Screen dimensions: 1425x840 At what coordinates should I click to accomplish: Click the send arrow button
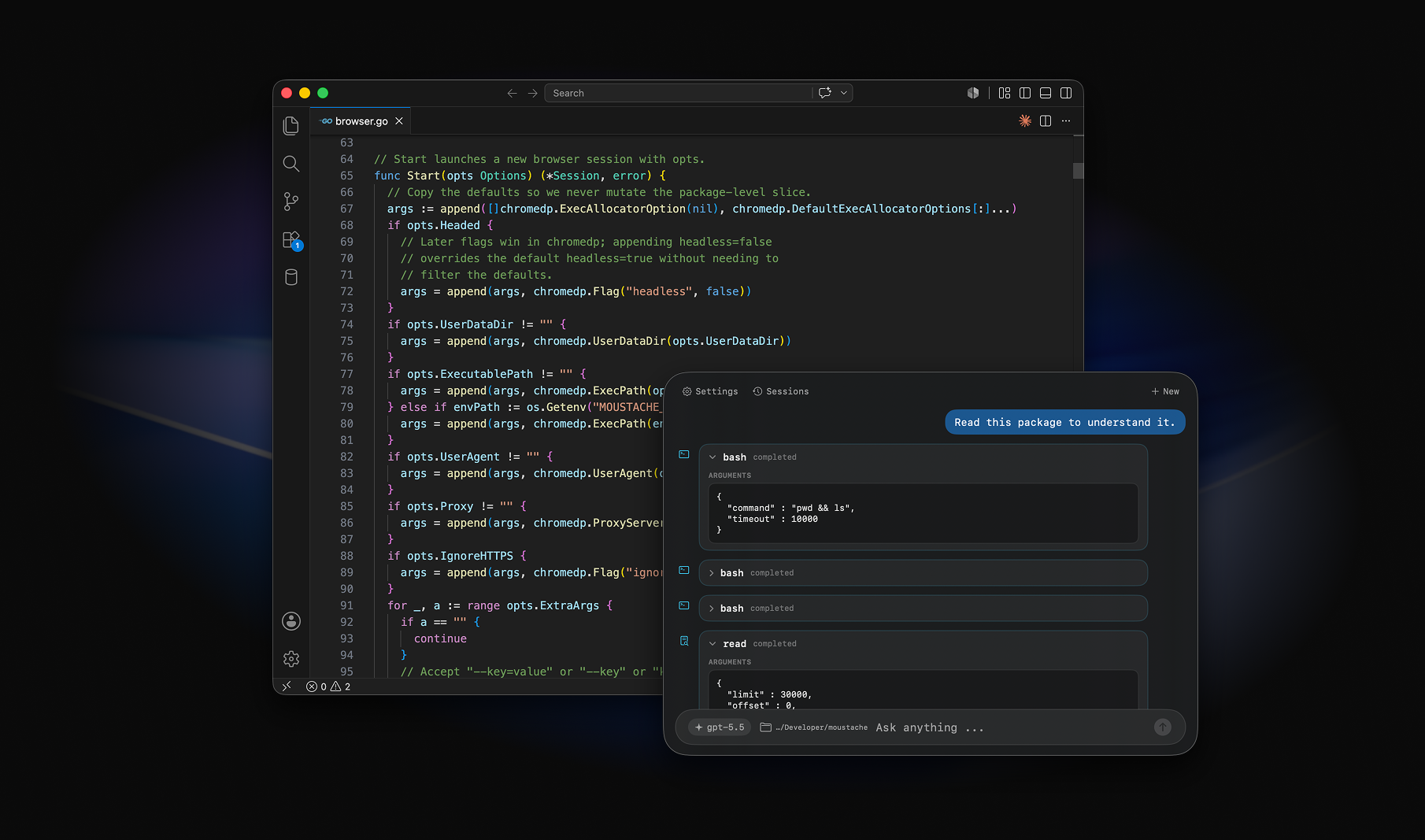pyautogui.click(x=1162, y=727)
